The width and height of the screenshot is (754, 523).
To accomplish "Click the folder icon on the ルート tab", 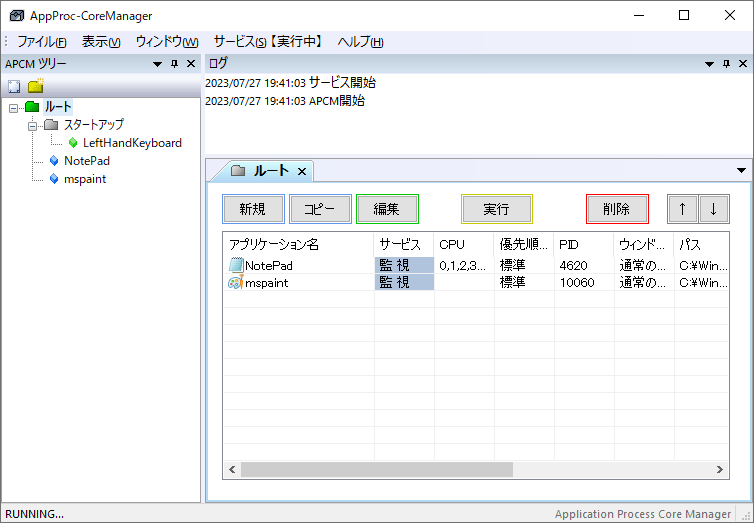I will [x=238, y=171].
